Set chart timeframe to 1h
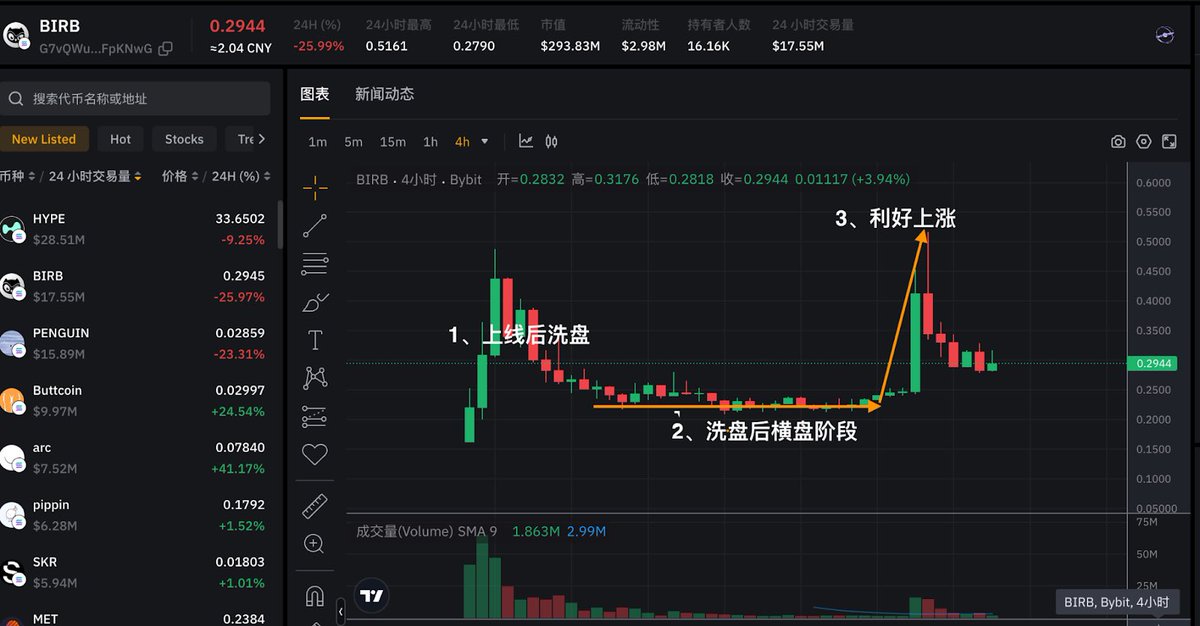Viewport: 1200px width, 626px height. tap(430, 142)
